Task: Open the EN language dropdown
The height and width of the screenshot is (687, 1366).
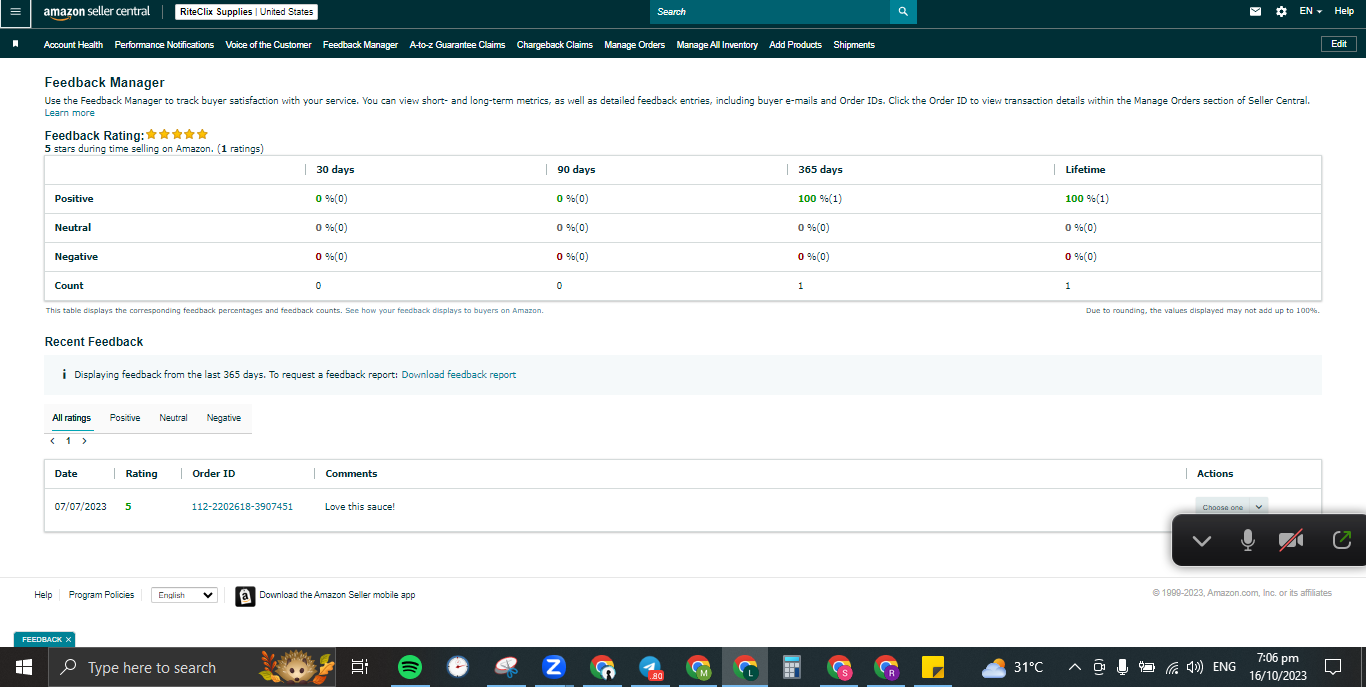Action: coord(1310,11)
